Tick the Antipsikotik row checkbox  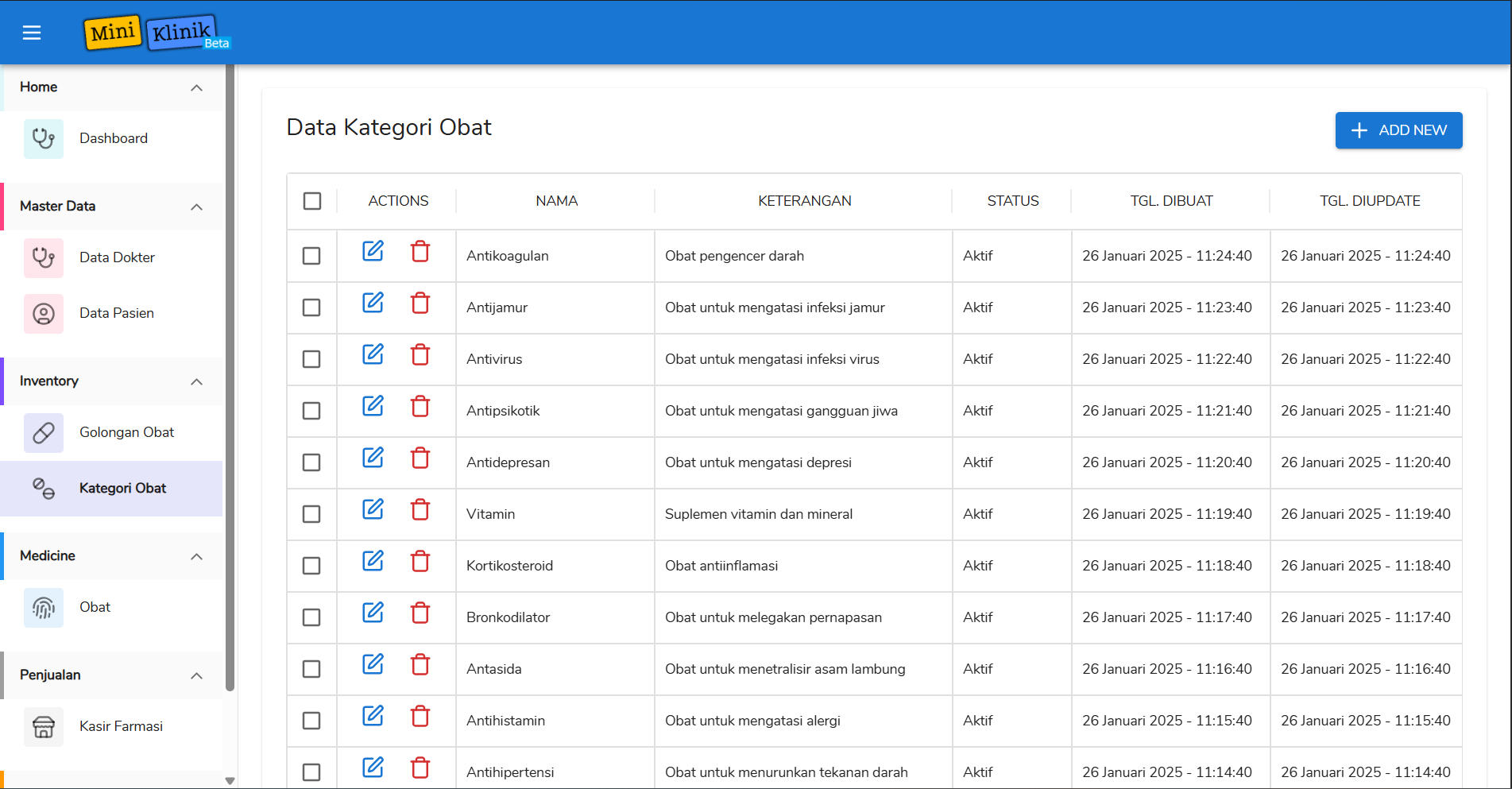coord(311,411)
